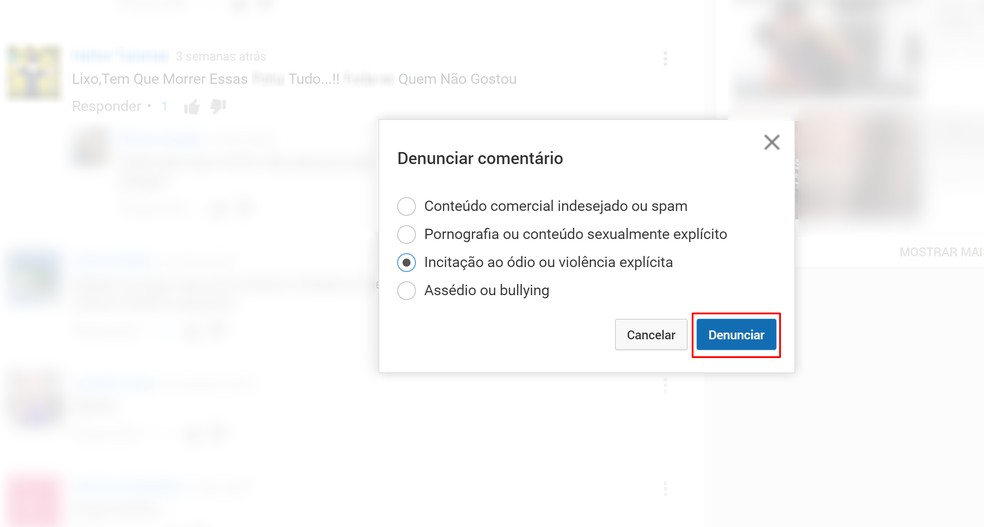Click the 'Denunciar comentário' dialog title
The height and width of the screenshot is (527, 984).
point(480,158)
